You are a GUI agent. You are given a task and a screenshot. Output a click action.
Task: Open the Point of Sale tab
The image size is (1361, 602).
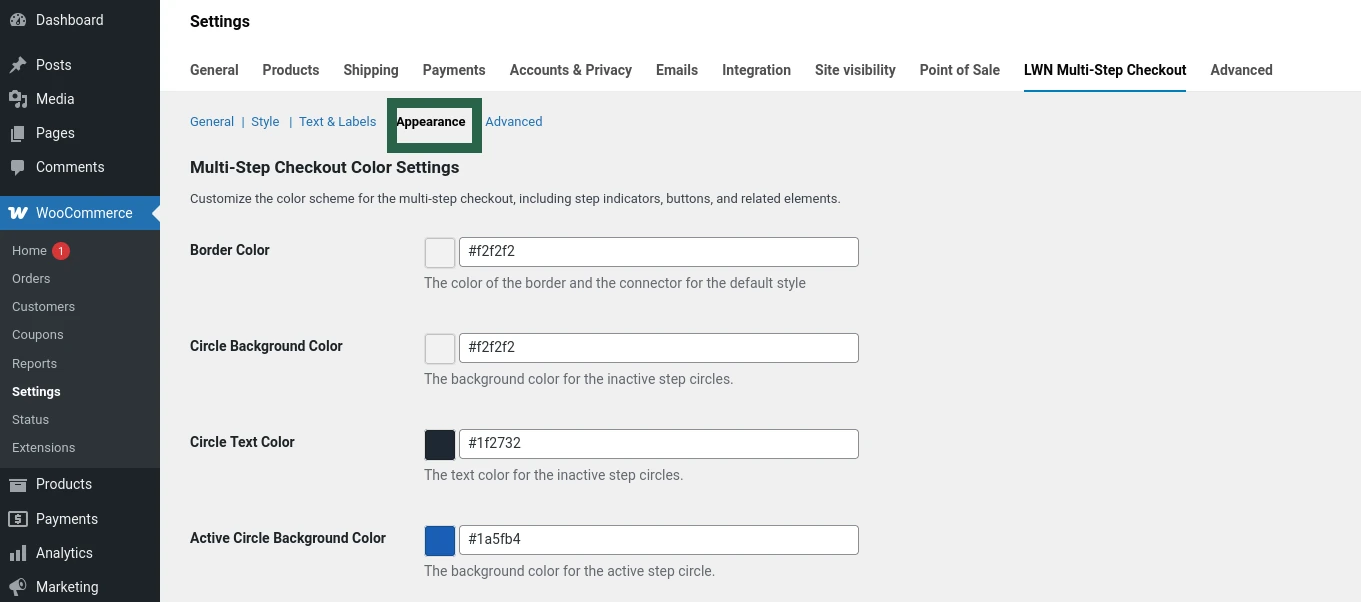click(x=960, y=70)
